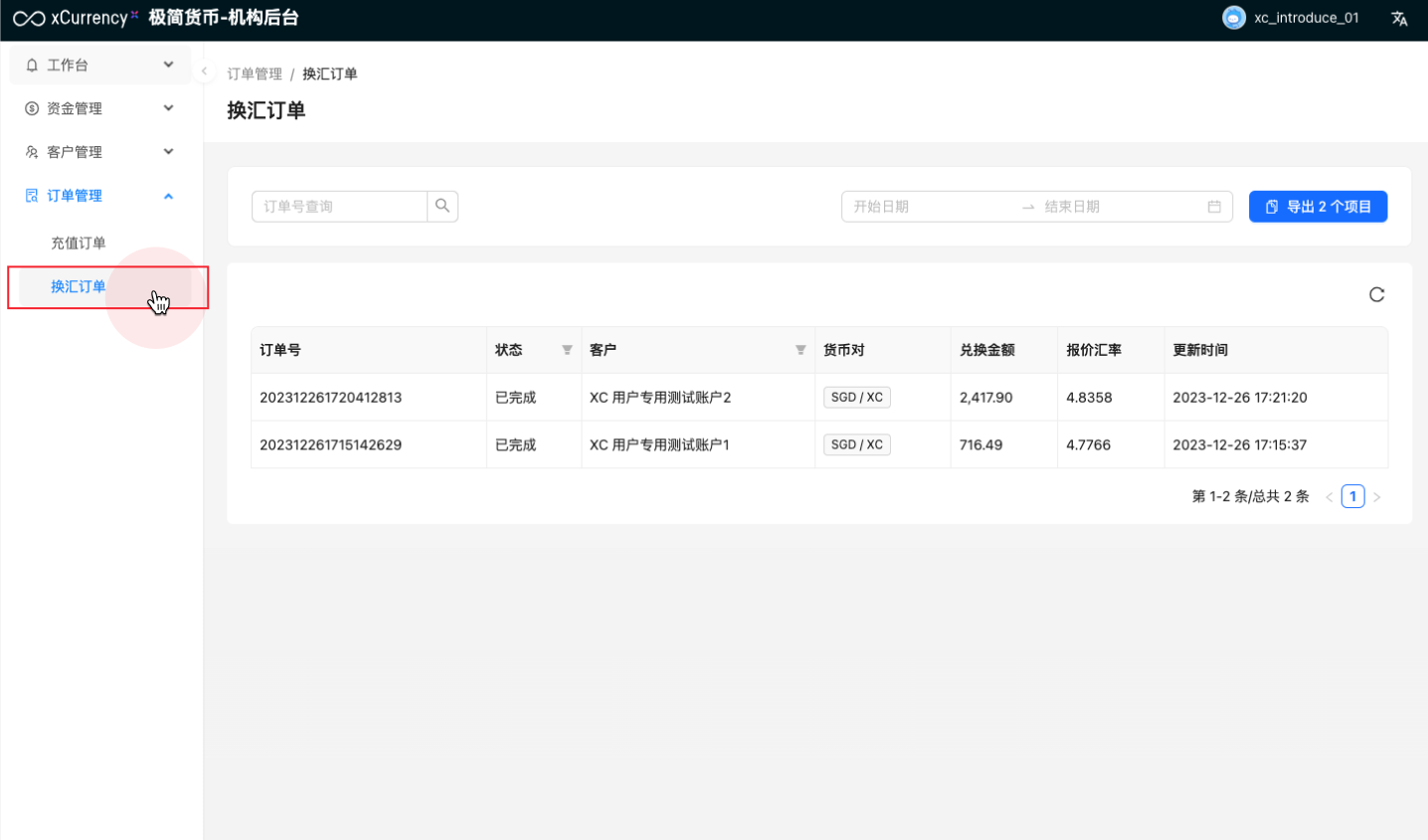Select the 换汇订单 menu item
This screenshot has width=1428, height=840.
(79, 286)
